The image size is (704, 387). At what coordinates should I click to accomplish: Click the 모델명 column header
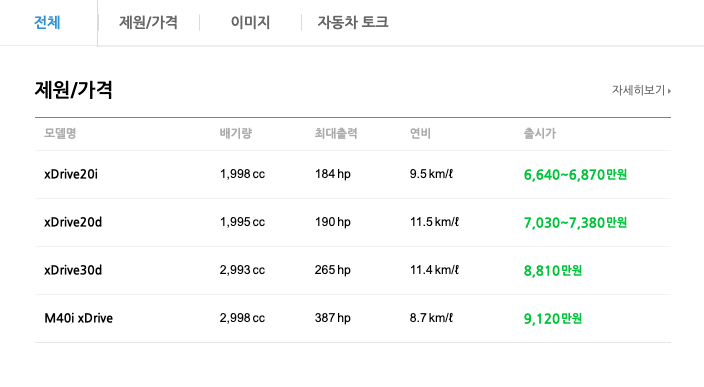[60, 133]
